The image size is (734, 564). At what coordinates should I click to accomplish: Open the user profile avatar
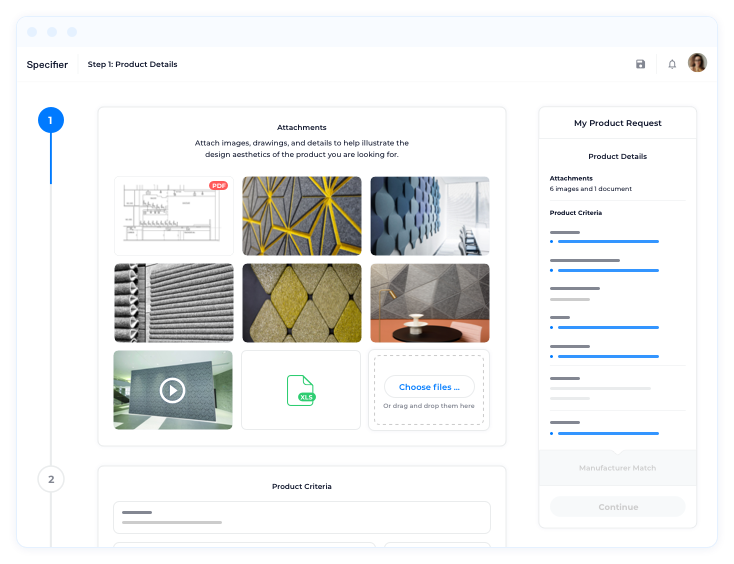697,63
